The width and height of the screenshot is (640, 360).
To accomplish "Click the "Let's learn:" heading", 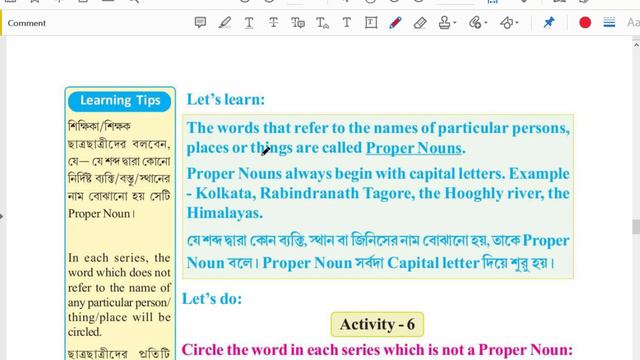I will click(226, 100).
